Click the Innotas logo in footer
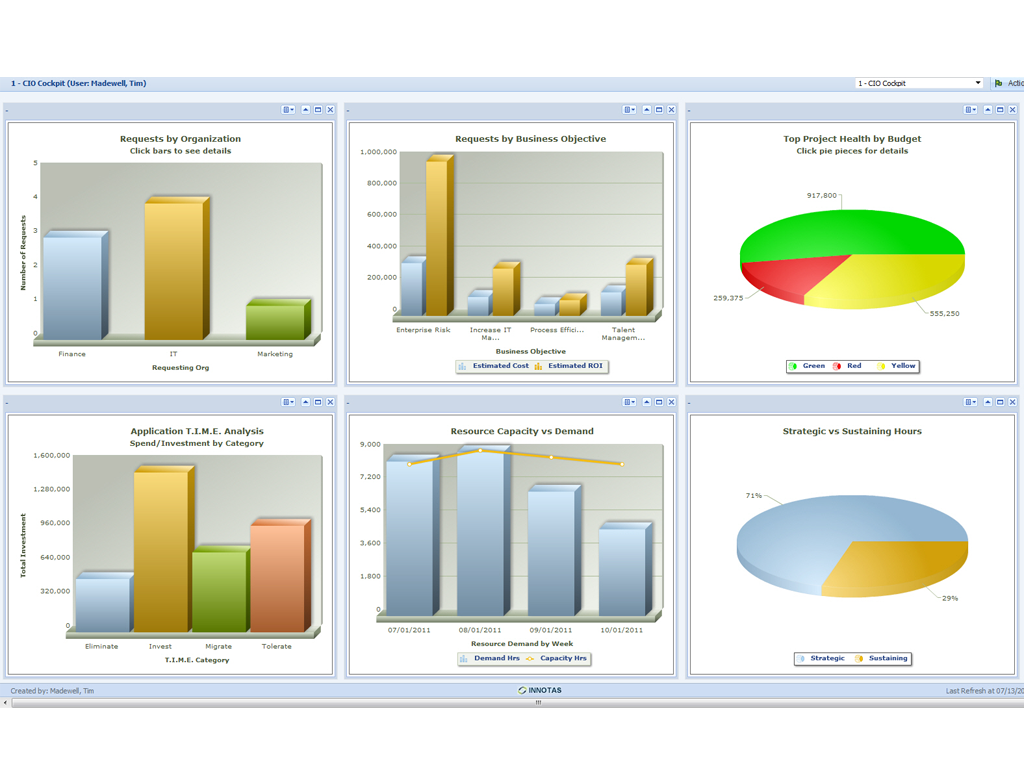This screenshot has width=1024, height=768. tap(540, 690)
